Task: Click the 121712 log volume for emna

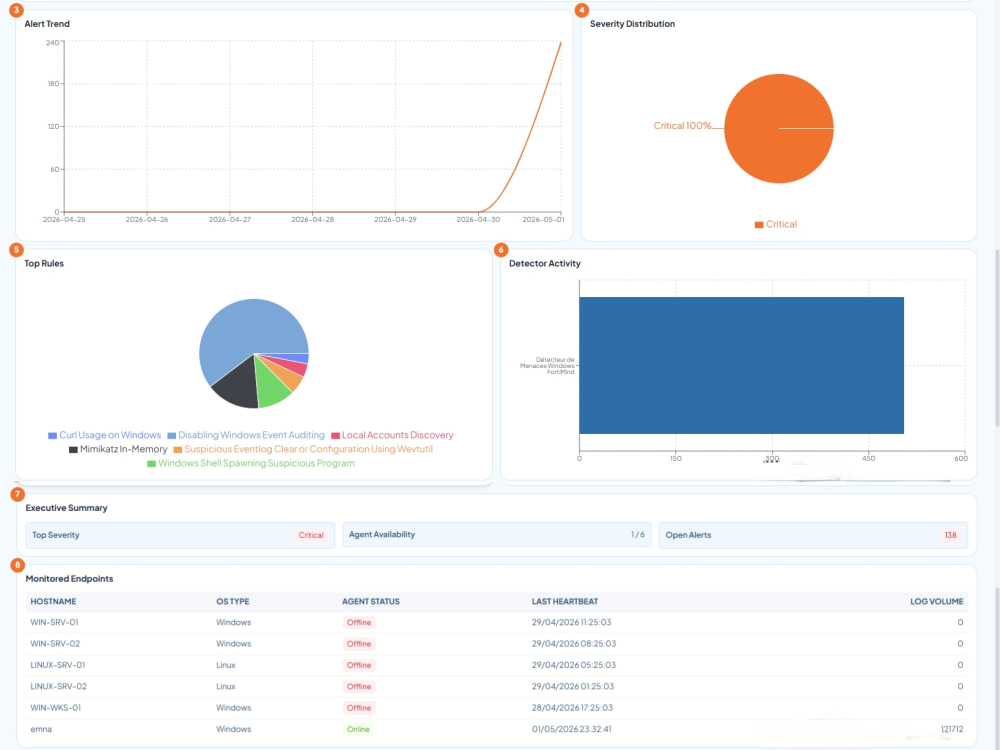Action: (x=952, y=729)
